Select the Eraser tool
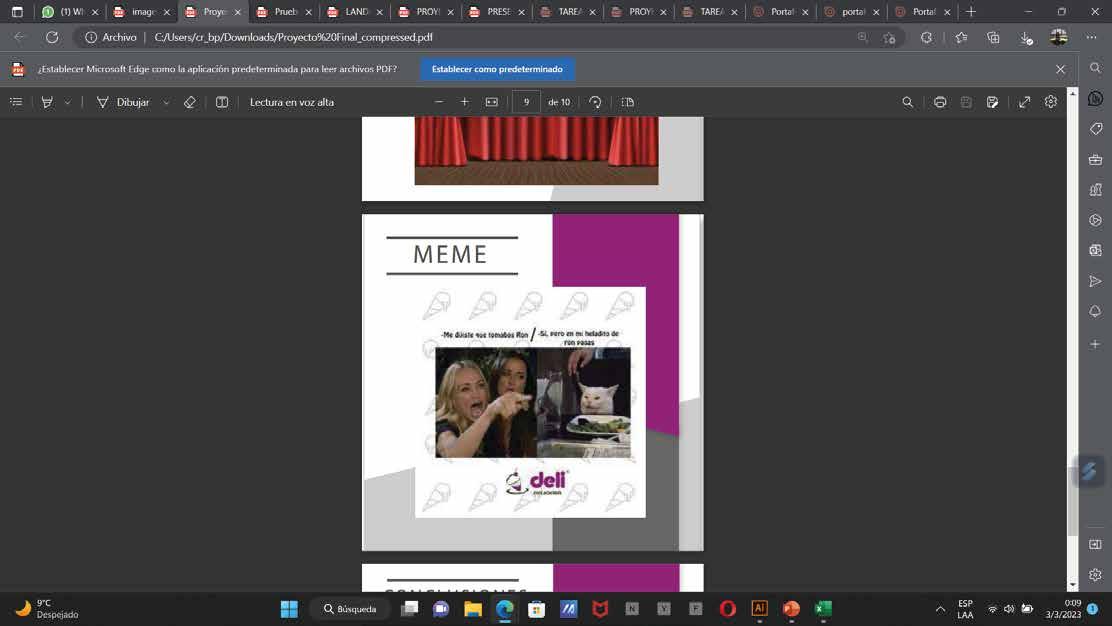The image size is (1112, 626). point(189,102)
